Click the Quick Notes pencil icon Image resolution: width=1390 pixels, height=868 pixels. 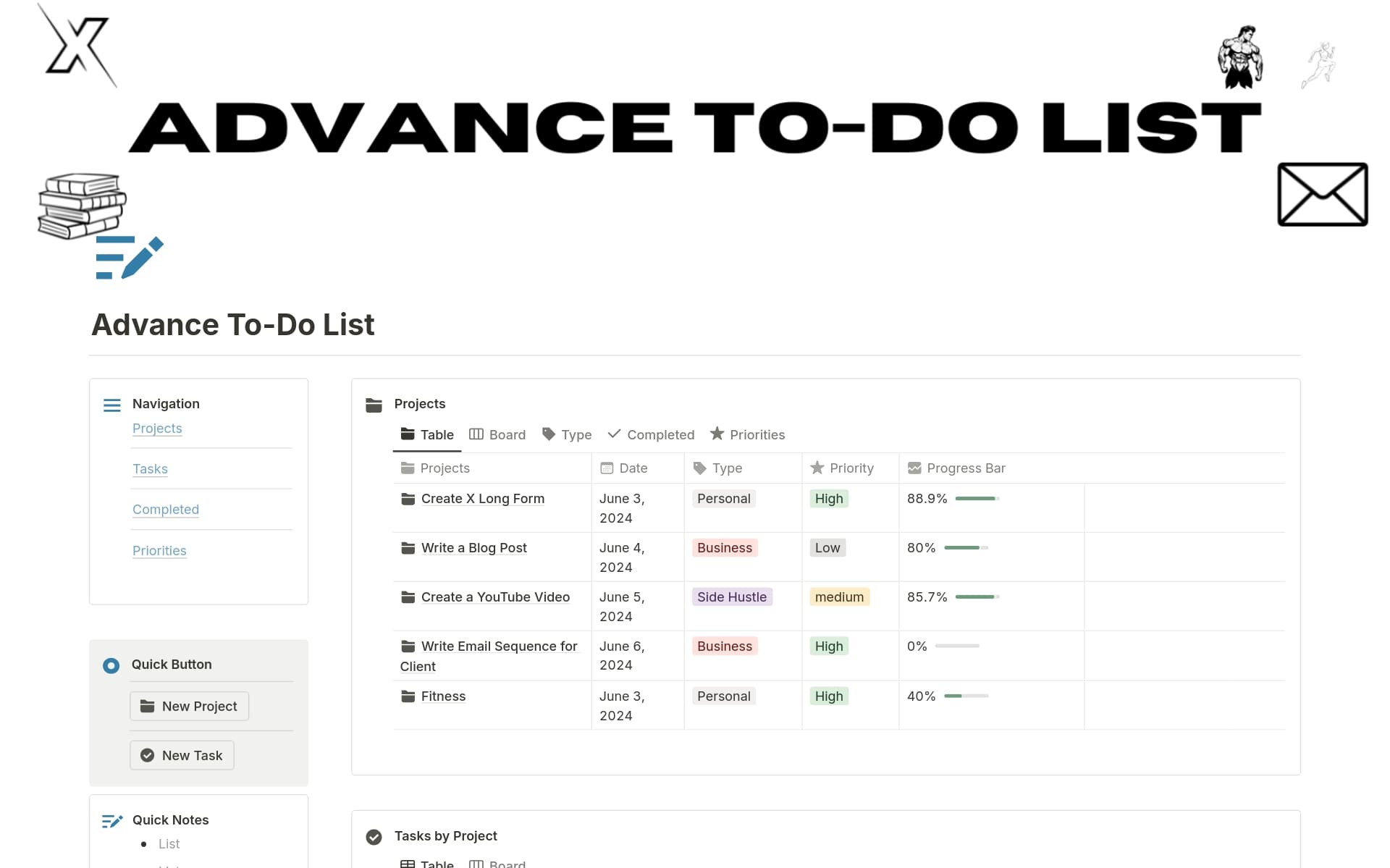[112, 821]
